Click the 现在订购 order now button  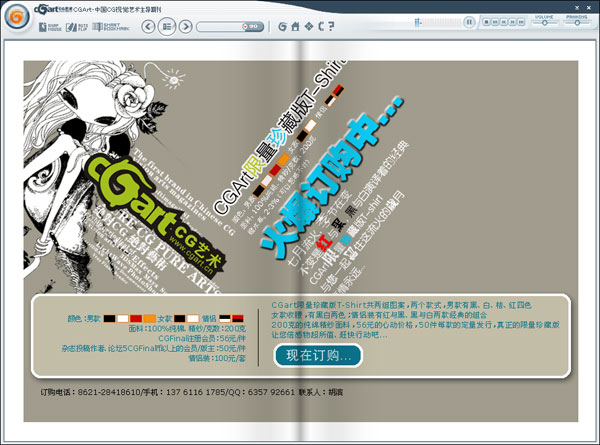tap(318, 355)
